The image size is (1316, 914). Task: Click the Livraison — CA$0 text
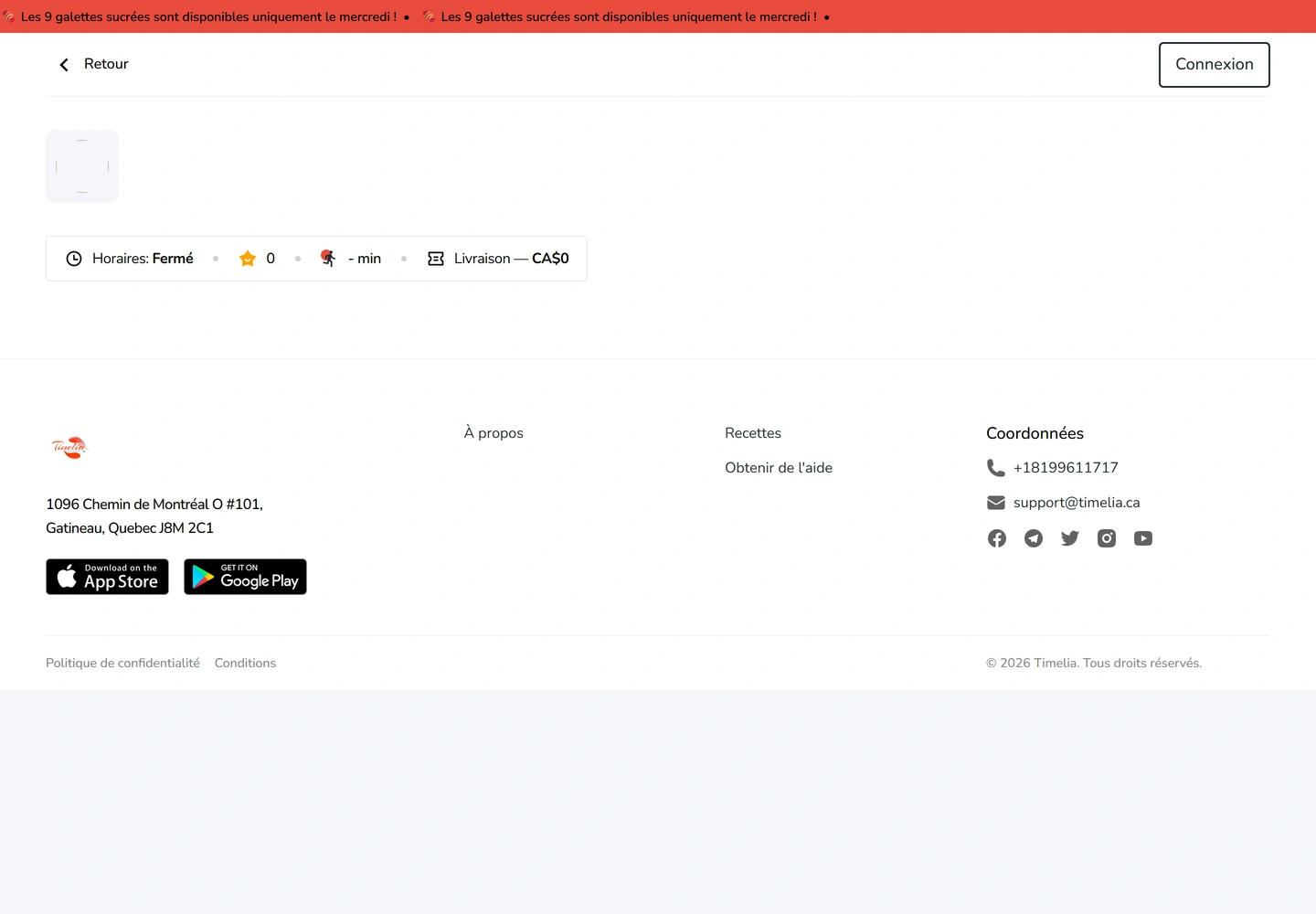[x=512, y=259]
